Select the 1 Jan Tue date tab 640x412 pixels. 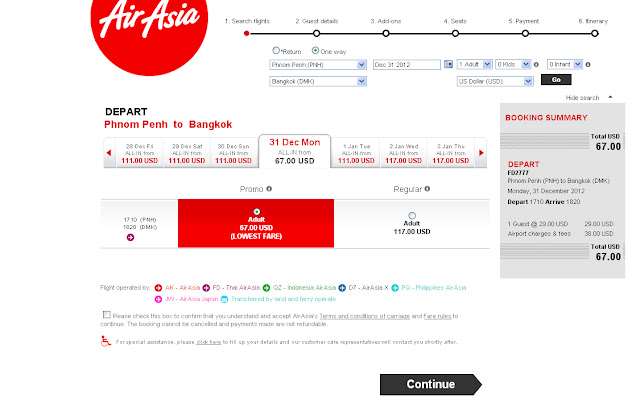click(356, 153)
